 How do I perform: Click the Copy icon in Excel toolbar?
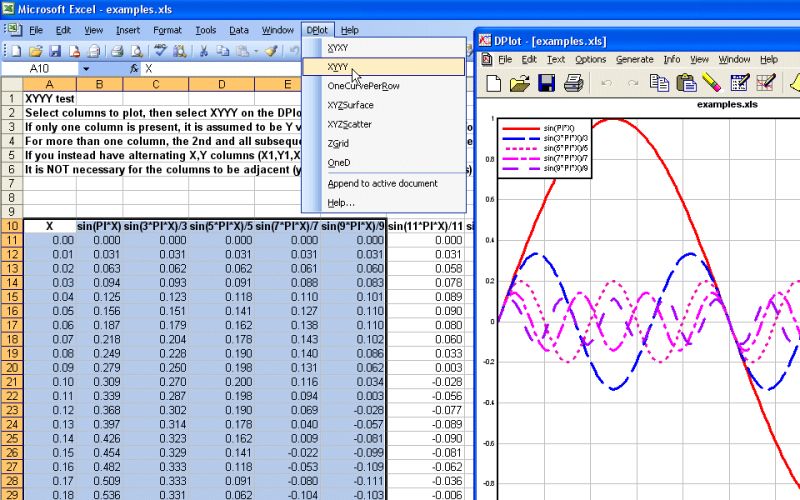[222, 51]
